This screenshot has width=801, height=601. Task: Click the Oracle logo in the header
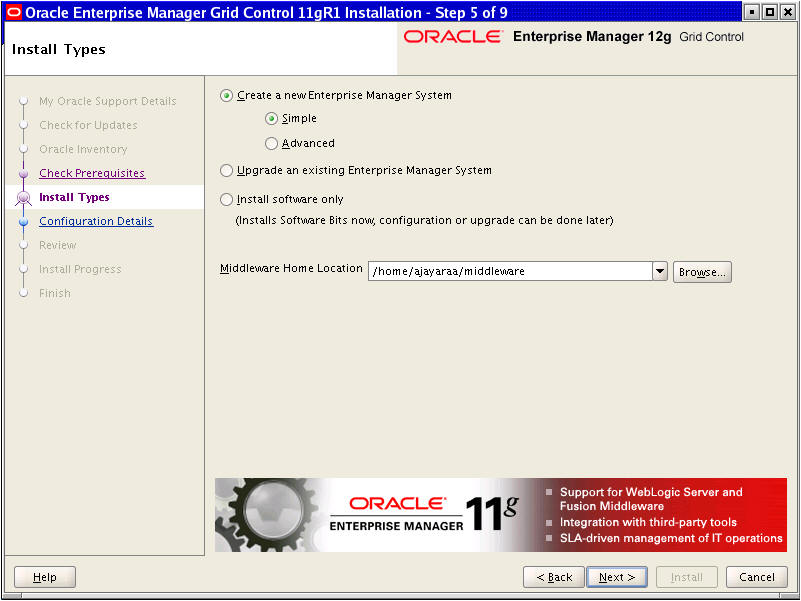coord(453,37)
